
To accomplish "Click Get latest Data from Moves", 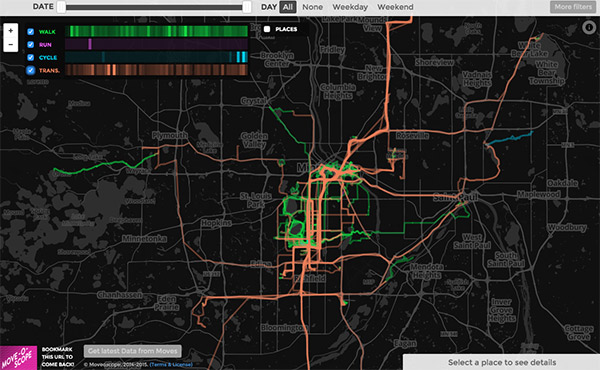I will point(132,351).
